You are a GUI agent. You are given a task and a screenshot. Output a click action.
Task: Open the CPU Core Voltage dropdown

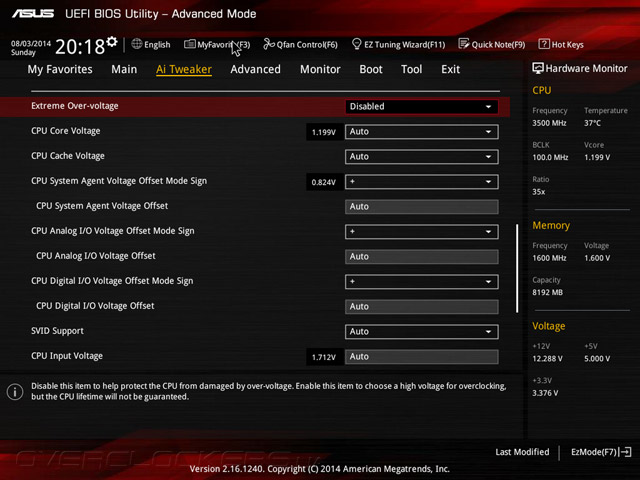coord(422,132)
